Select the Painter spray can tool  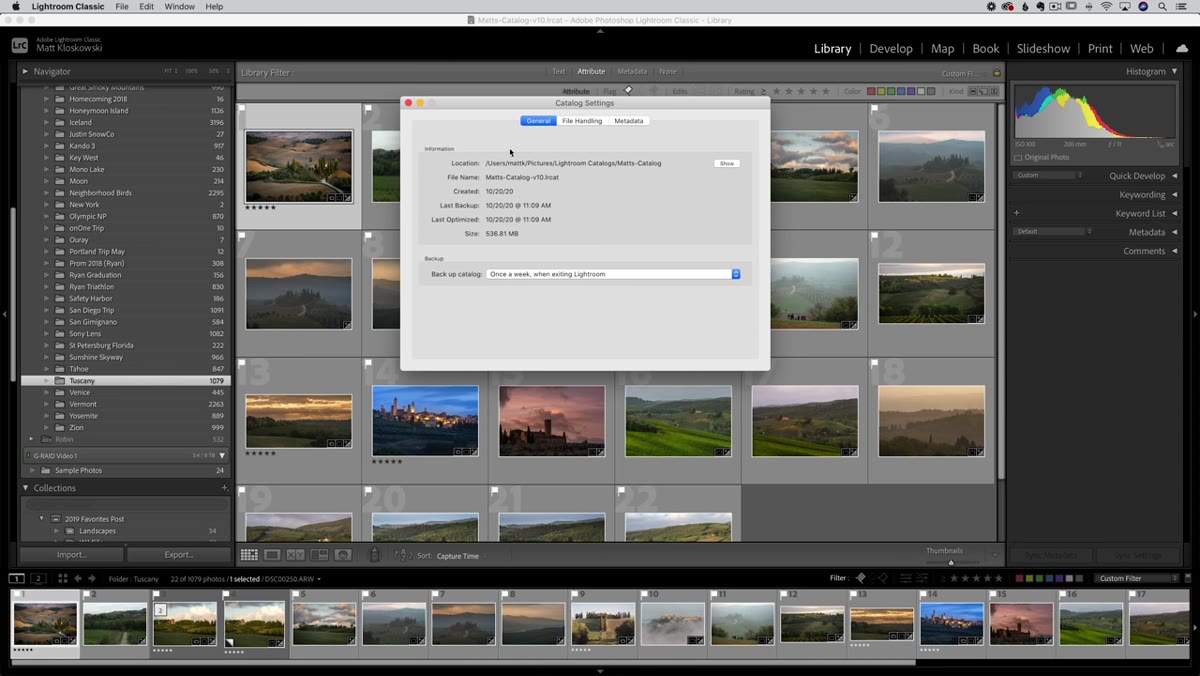coord(375,555)
